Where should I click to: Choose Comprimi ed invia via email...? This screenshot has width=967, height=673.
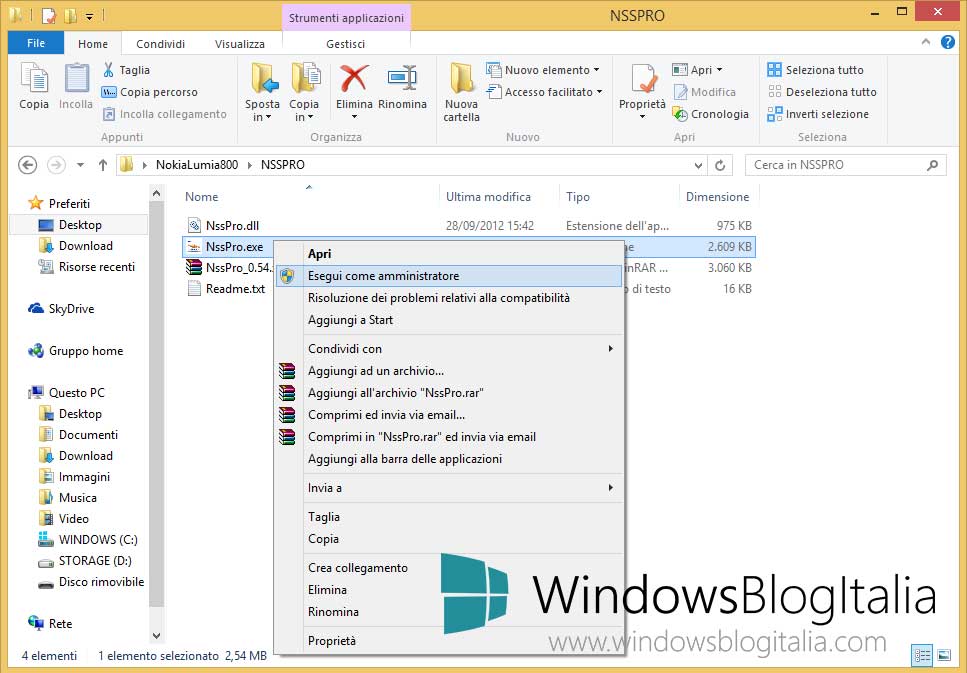tap(449, 415)
